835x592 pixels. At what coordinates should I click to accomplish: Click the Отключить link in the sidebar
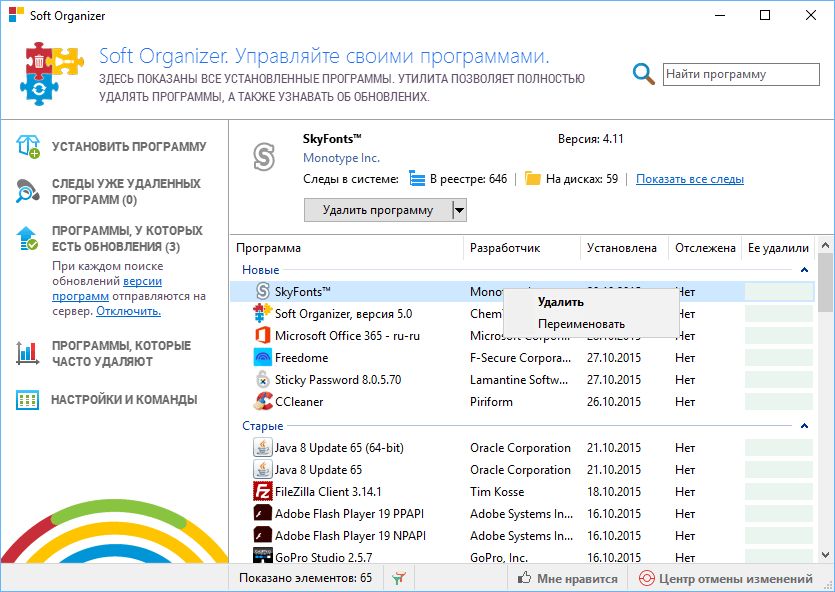[x=128, y=311]
